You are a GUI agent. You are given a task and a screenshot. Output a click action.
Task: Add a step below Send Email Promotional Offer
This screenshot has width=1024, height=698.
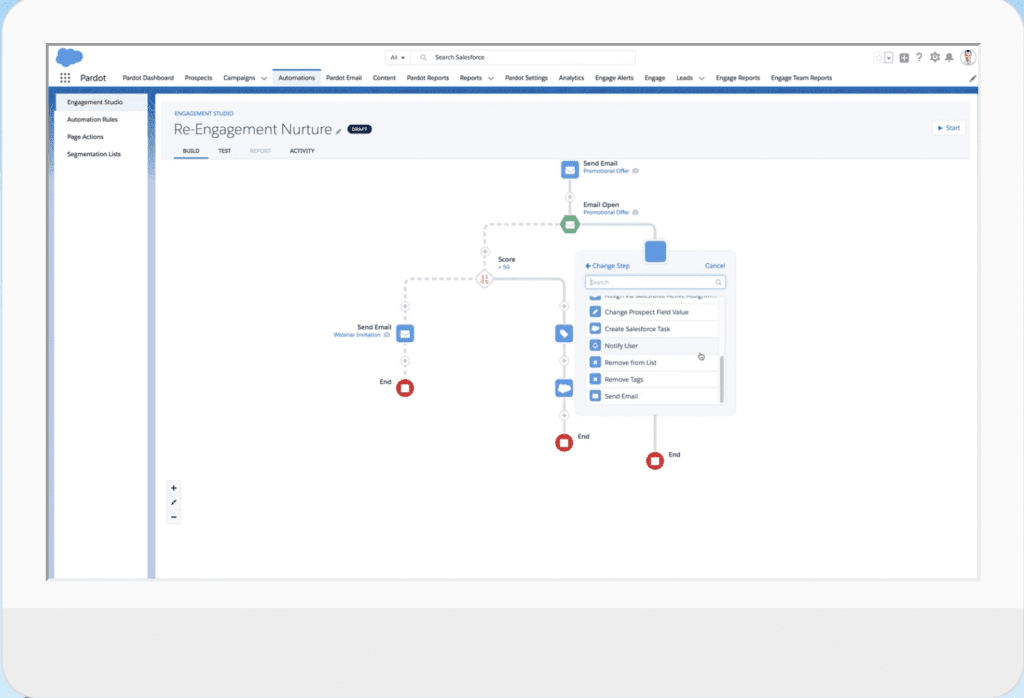569,197
